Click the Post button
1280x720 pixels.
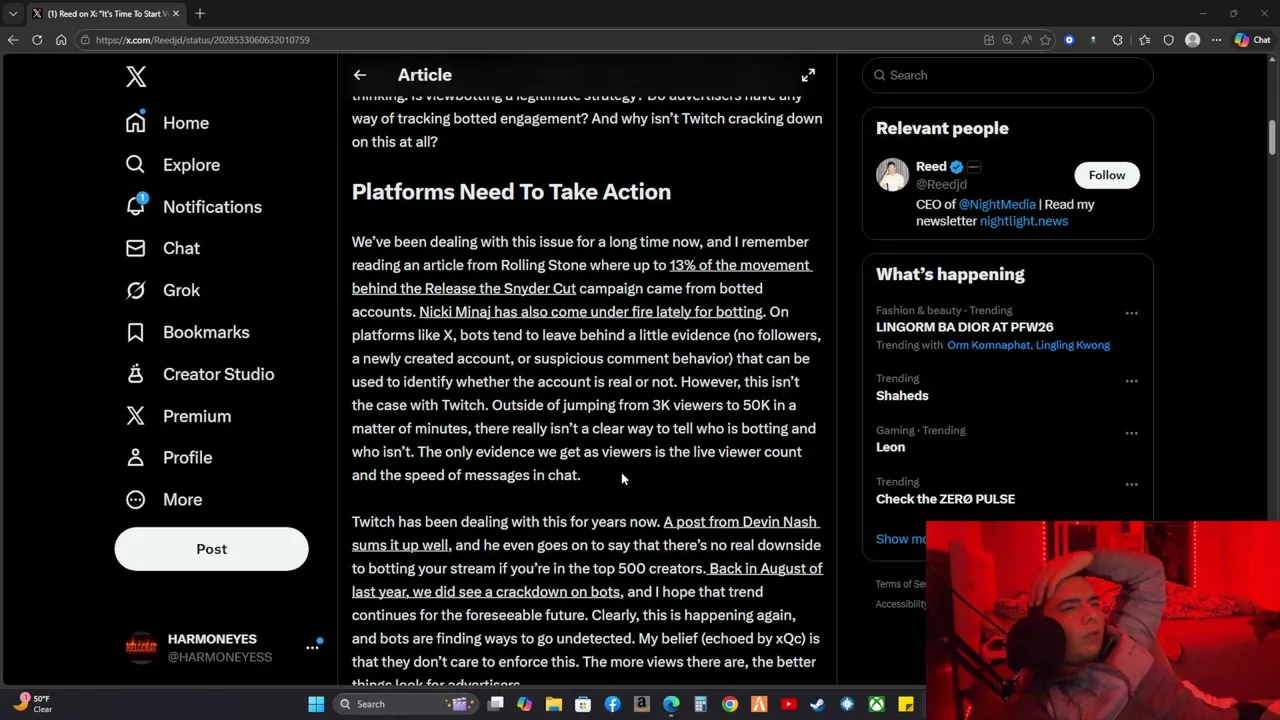pyautogui.click(x=211, y=549)
